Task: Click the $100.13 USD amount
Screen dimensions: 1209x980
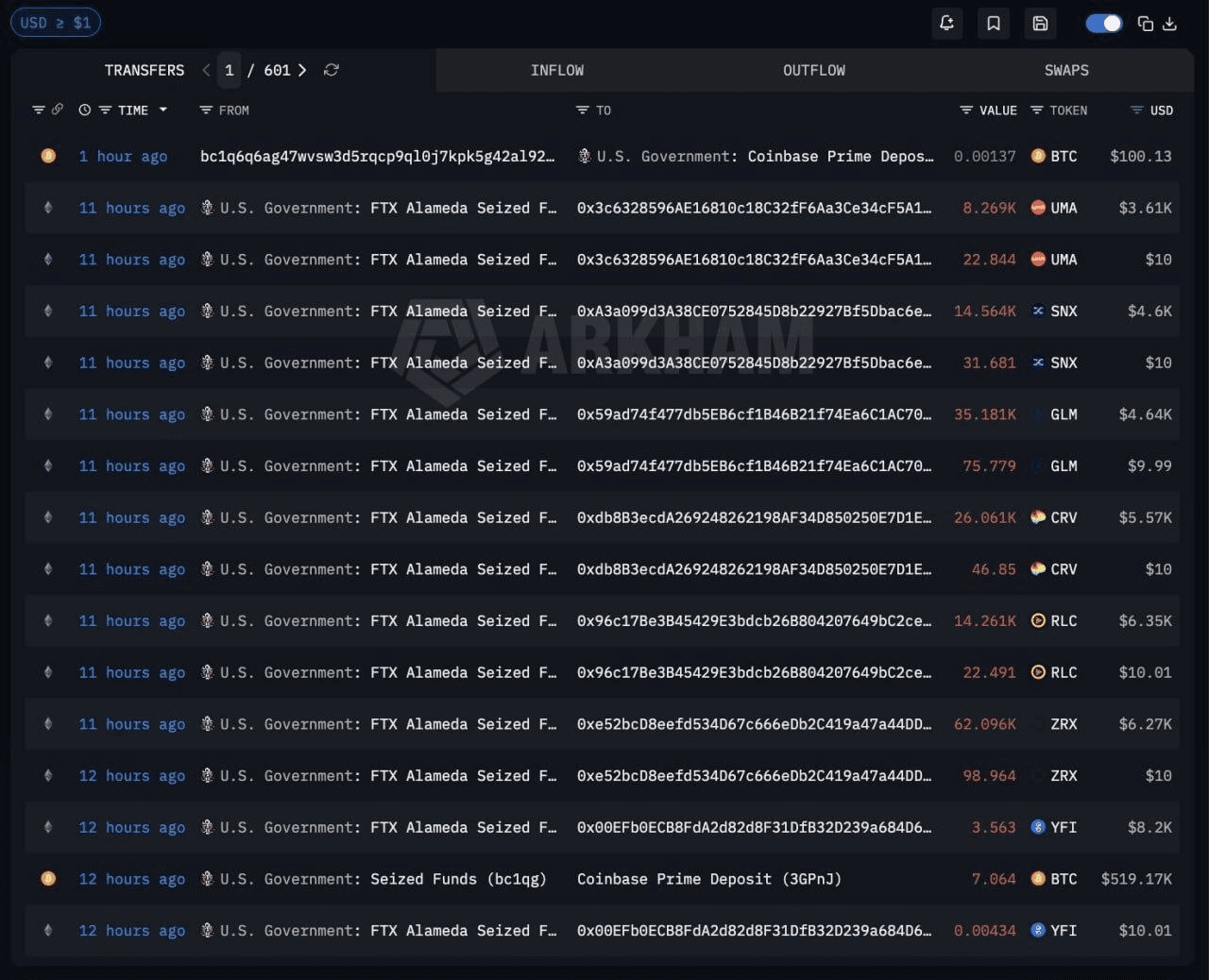Action: click(1141, 156)
